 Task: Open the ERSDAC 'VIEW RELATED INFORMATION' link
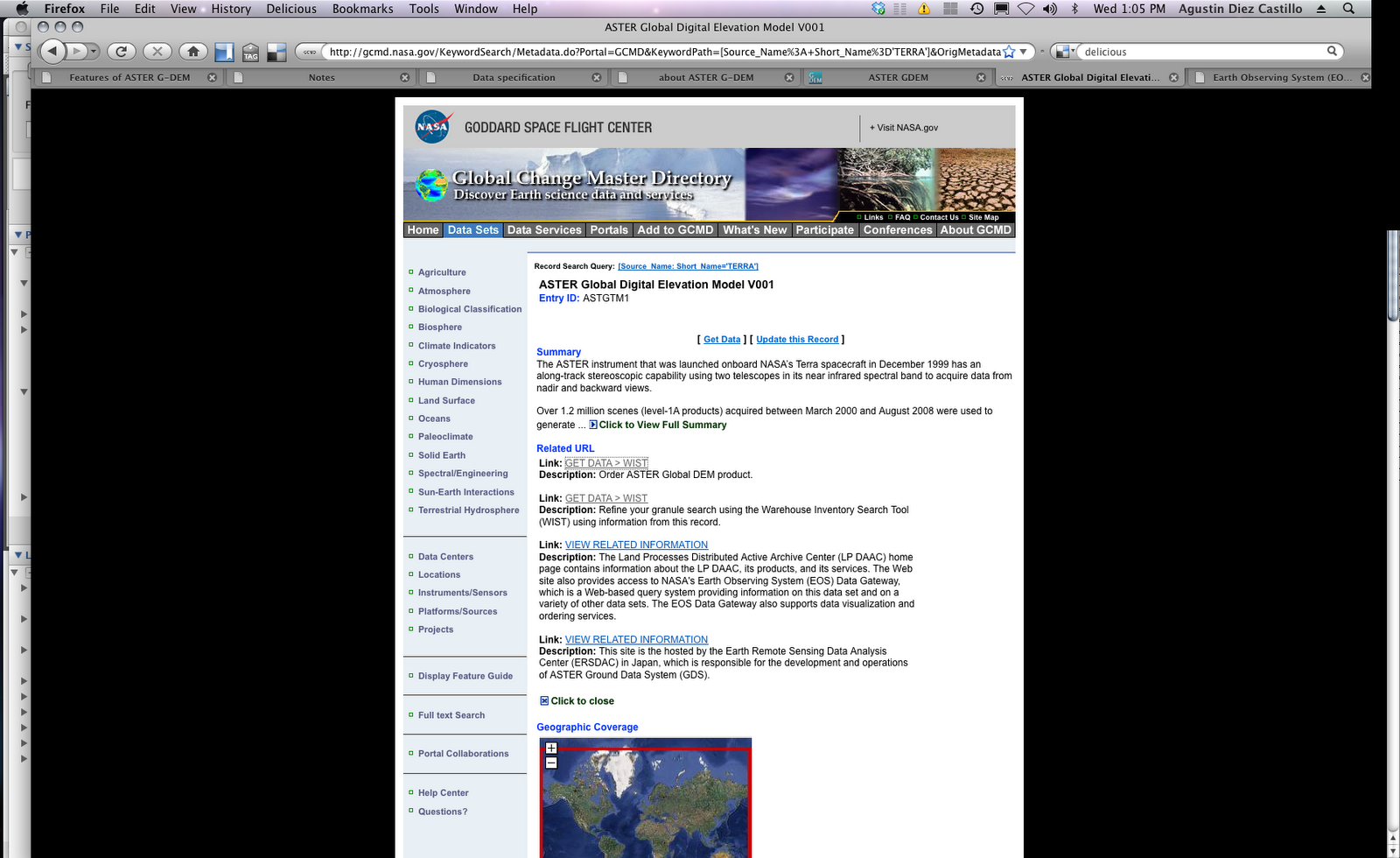point(636,640)
